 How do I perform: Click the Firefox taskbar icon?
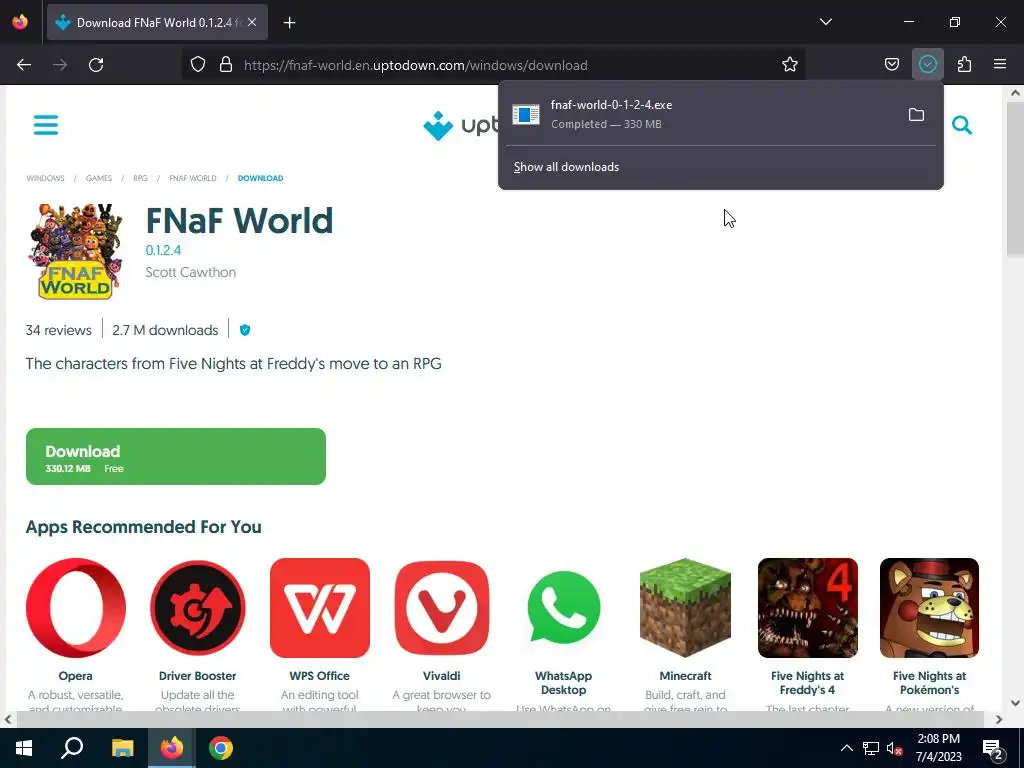(172, 748)
